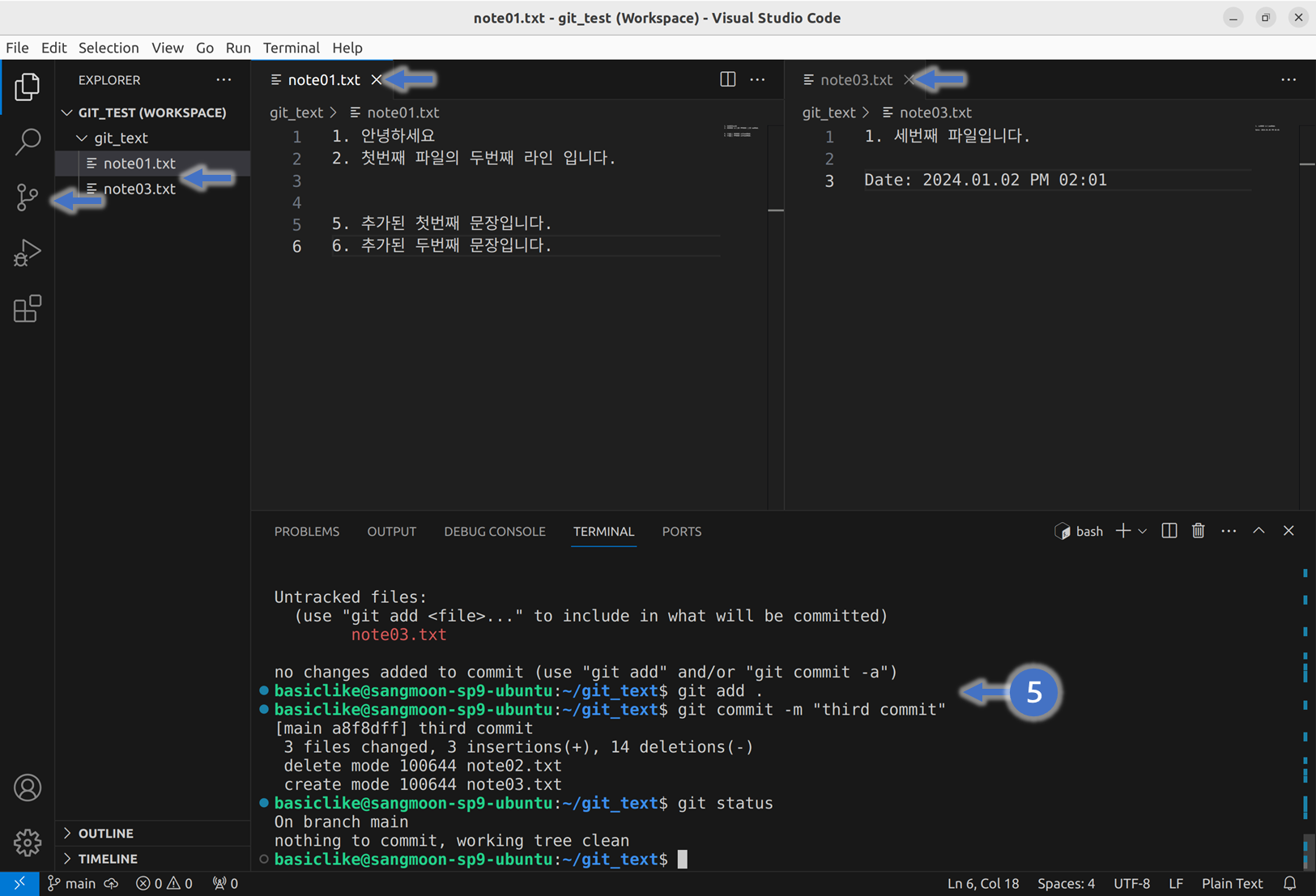Create a new terminal with plus icon
Image resolution: width=1316 pixels, height=896 pixels.
pyautogui.click(x=1122, y=531)
